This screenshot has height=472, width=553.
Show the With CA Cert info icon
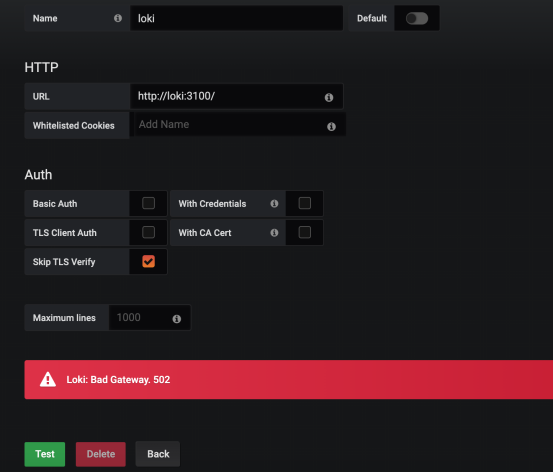point(274,233)
